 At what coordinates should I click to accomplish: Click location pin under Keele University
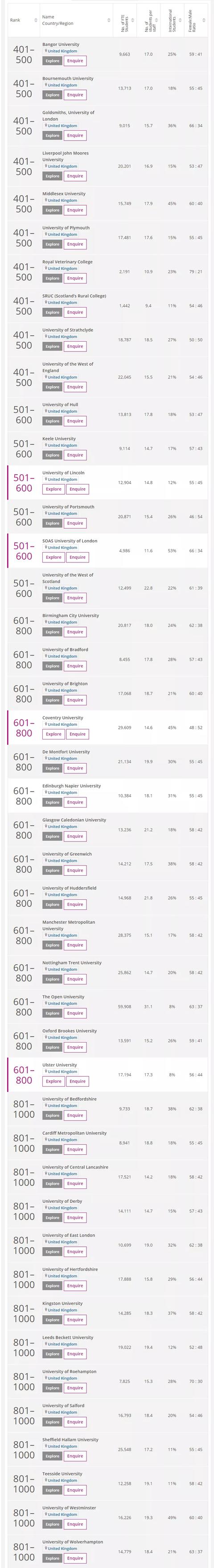tap(45, 445)
